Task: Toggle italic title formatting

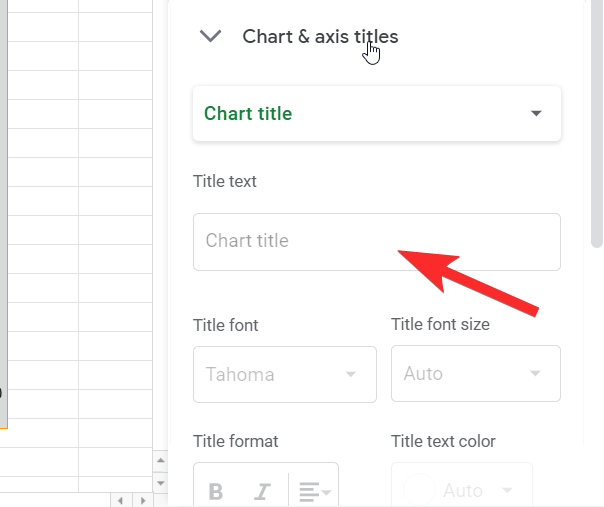Action: 263,491
